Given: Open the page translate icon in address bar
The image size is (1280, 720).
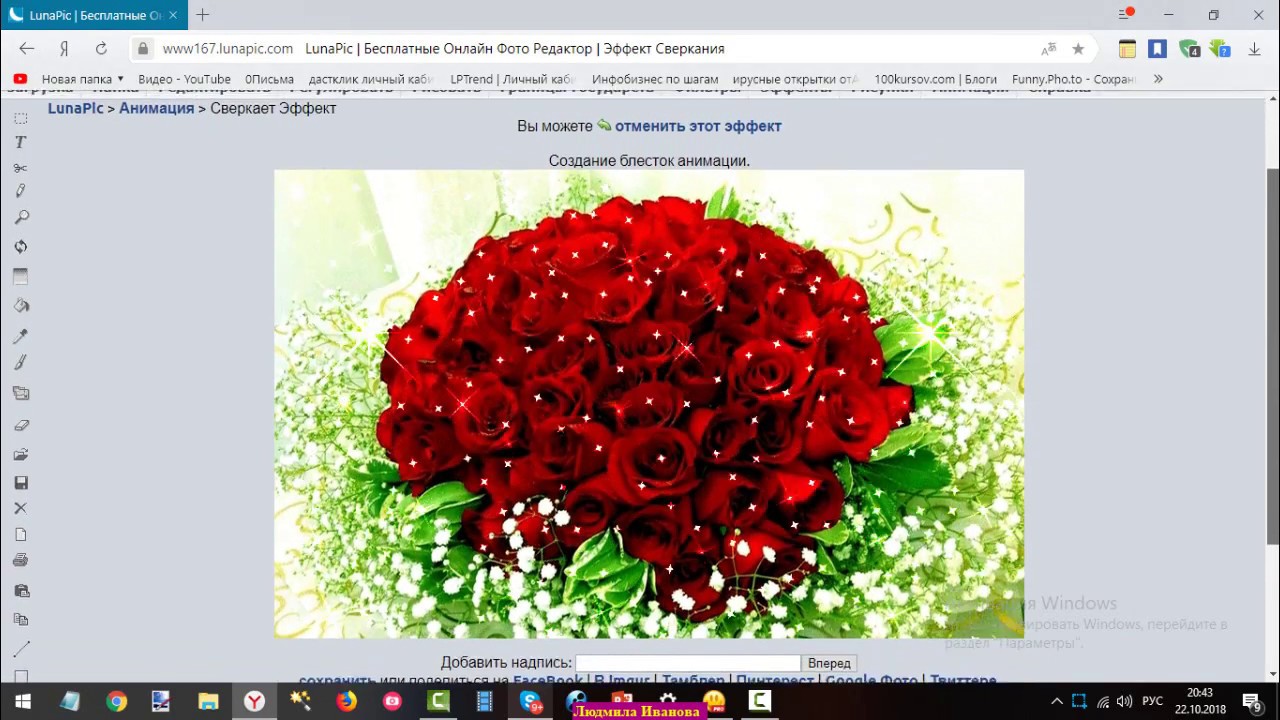Looking at the screenshot, I should 1048,49.
